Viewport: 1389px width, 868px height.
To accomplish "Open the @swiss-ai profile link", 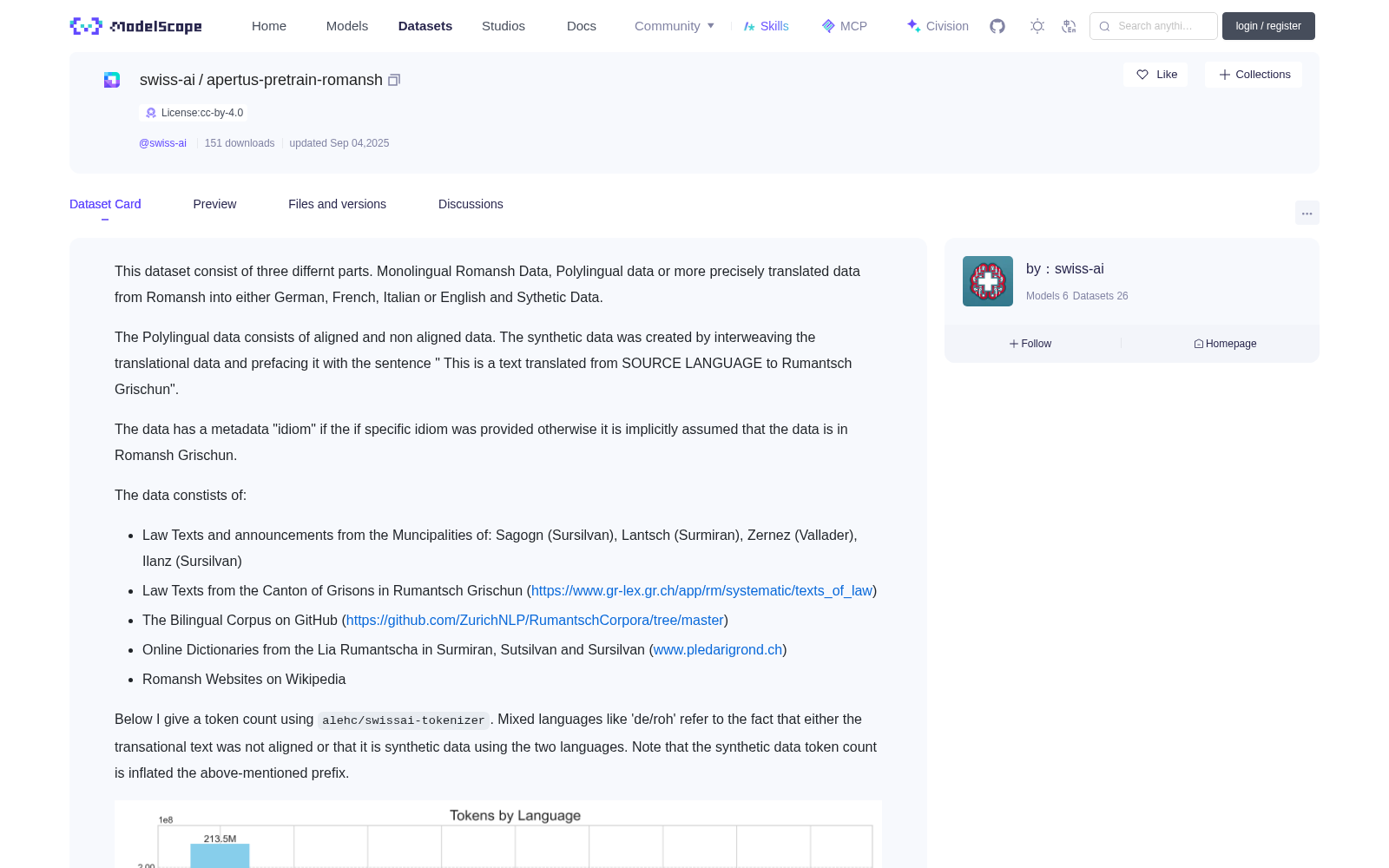I will [x=162, y=143].
